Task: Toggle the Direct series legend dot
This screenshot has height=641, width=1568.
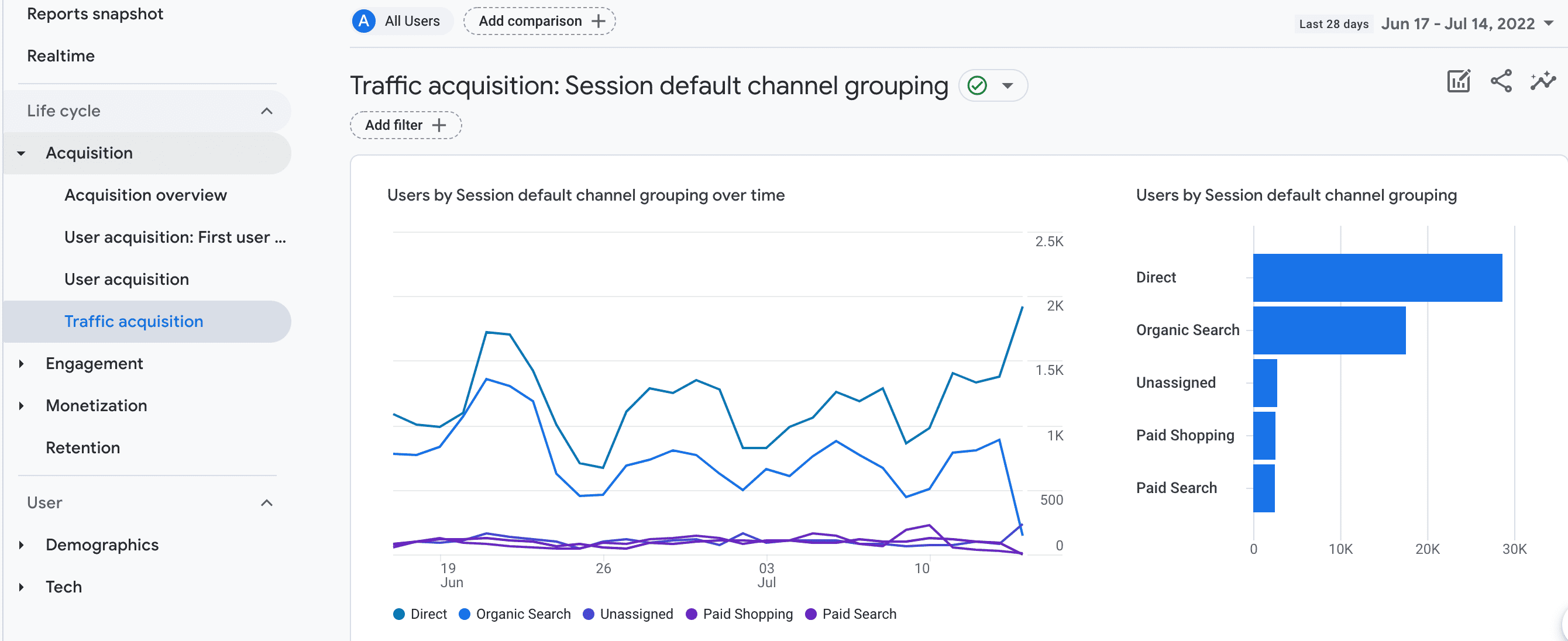Action: tap(399, 614)
